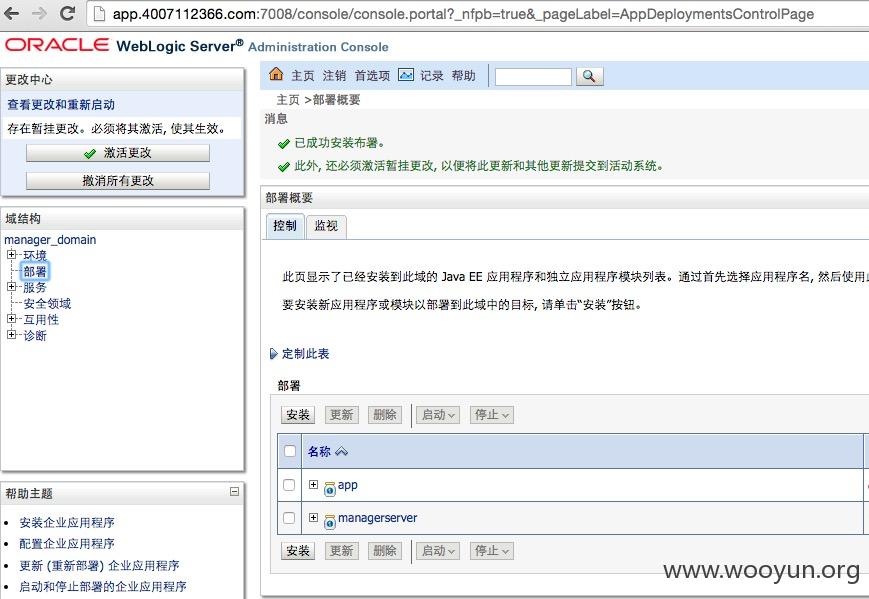The image size is (869, 599).
Task: Click the bottom 删除 button
Action: tap(385, 551)
